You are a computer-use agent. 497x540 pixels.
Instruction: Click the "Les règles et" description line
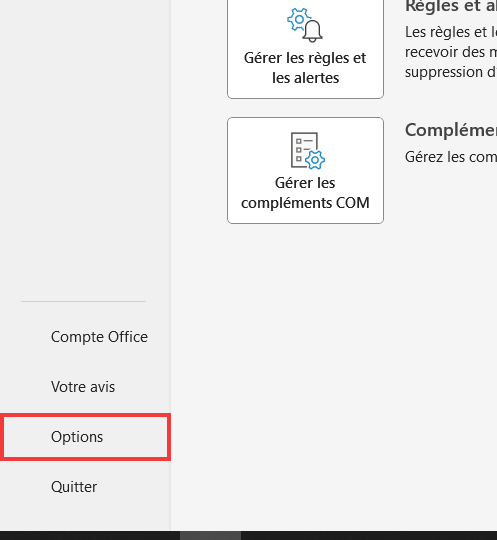tap(451, 32)
